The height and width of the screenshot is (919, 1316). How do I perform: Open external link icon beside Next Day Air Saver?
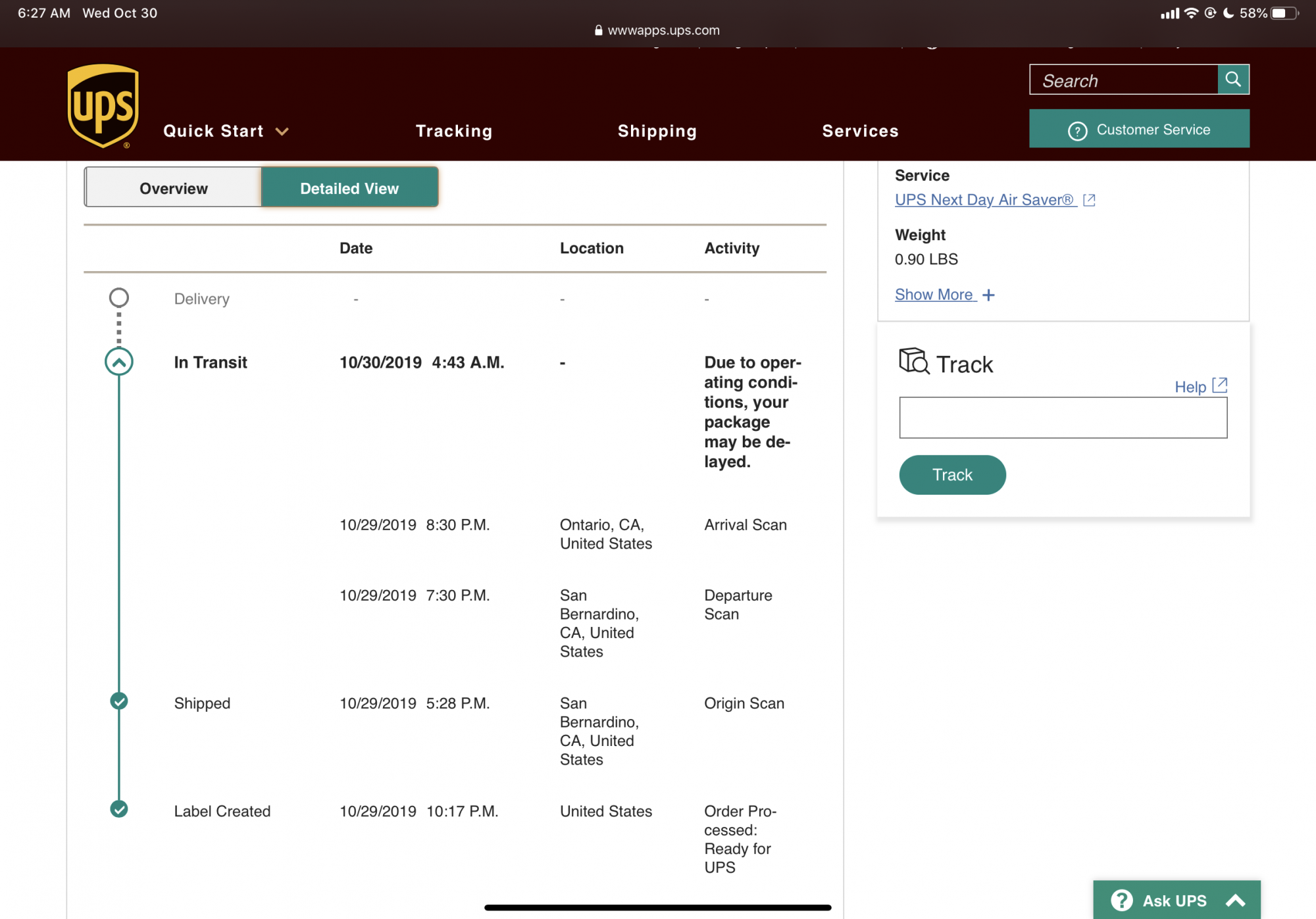click(x=1089, y=200)
